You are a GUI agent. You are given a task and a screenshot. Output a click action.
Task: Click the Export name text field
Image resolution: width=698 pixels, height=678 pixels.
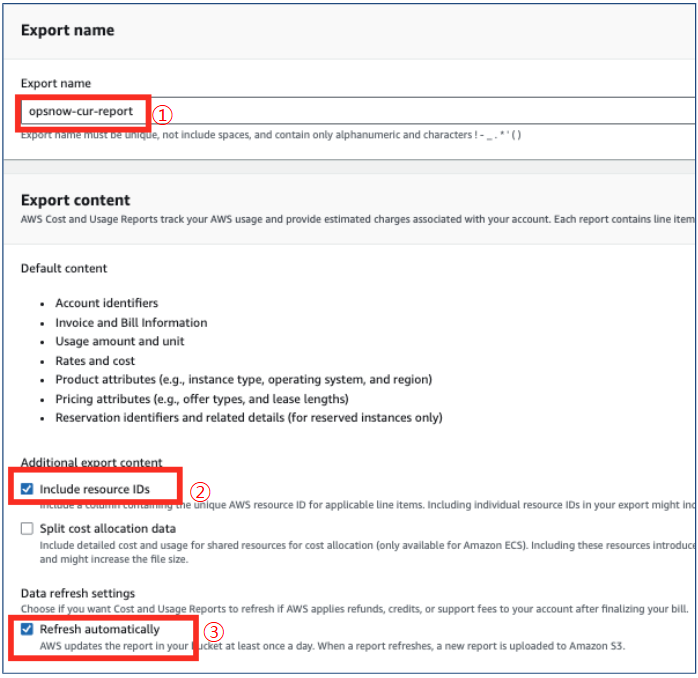click(400, 111)
